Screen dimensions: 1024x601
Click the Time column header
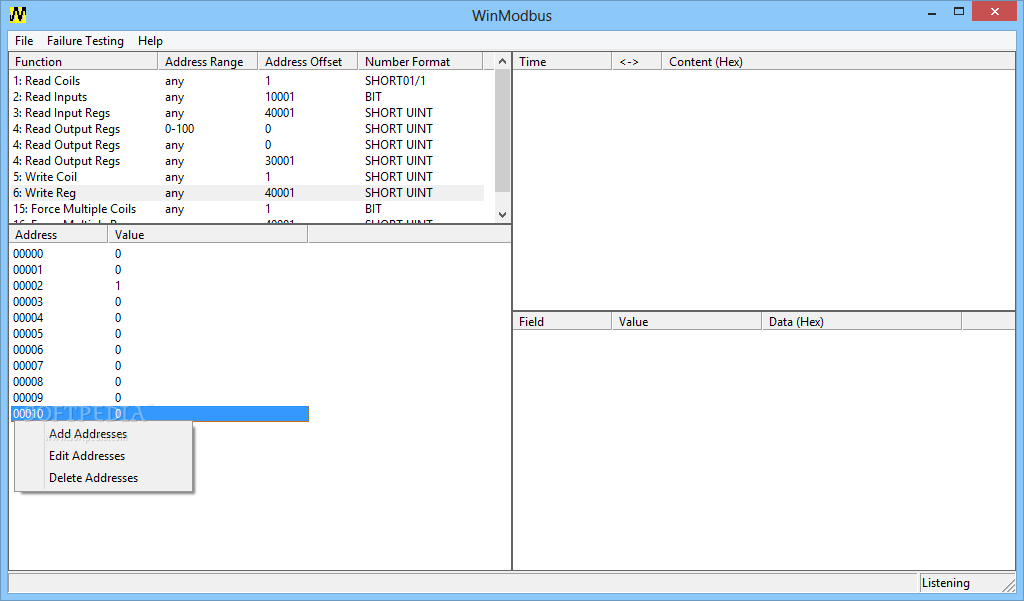click(562, 61)
